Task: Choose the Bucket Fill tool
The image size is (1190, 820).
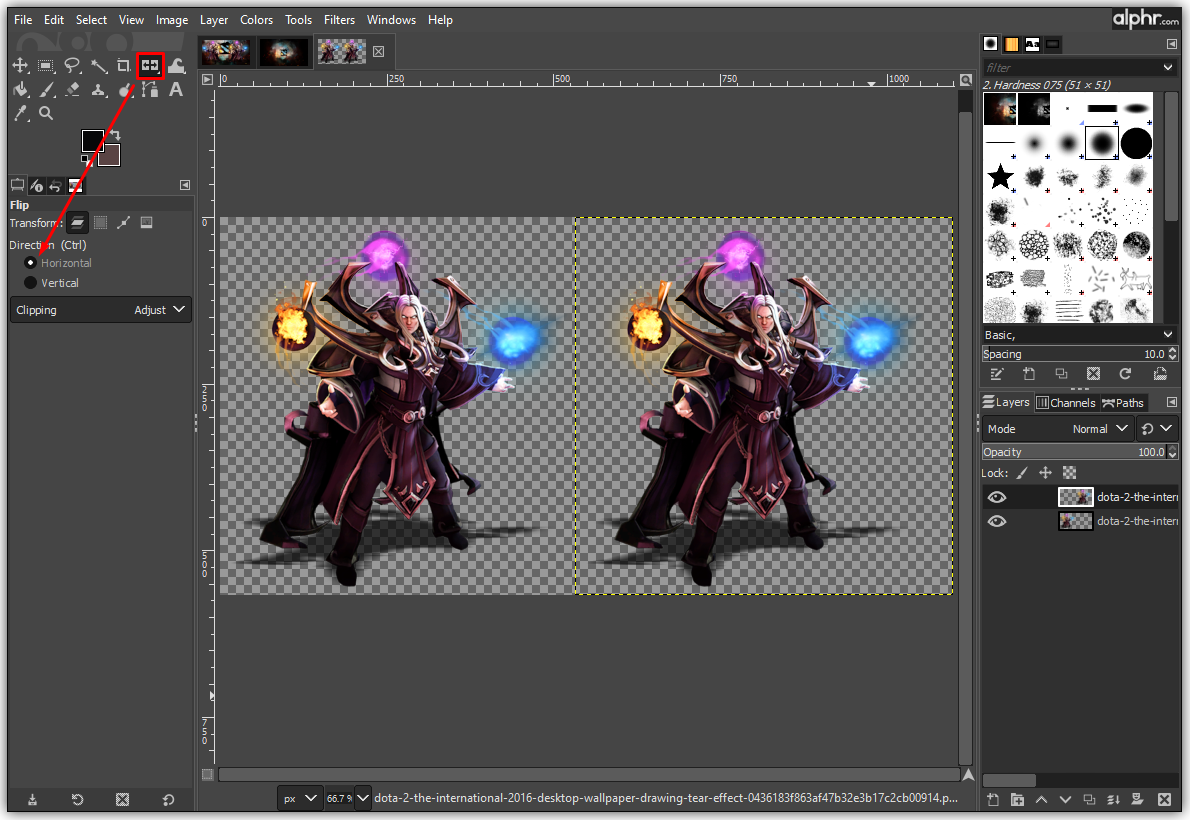Action: [x=20, y=90]
